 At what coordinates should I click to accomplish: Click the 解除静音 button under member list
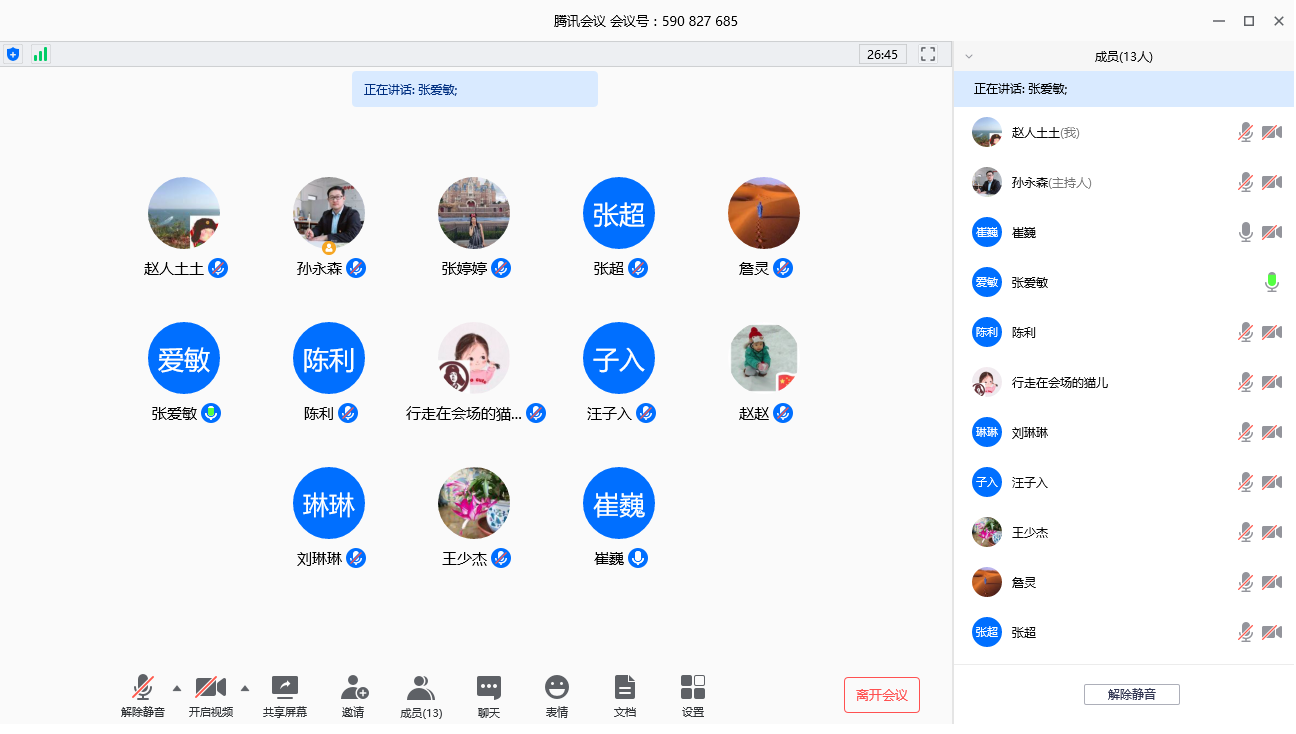point(1131,694)
